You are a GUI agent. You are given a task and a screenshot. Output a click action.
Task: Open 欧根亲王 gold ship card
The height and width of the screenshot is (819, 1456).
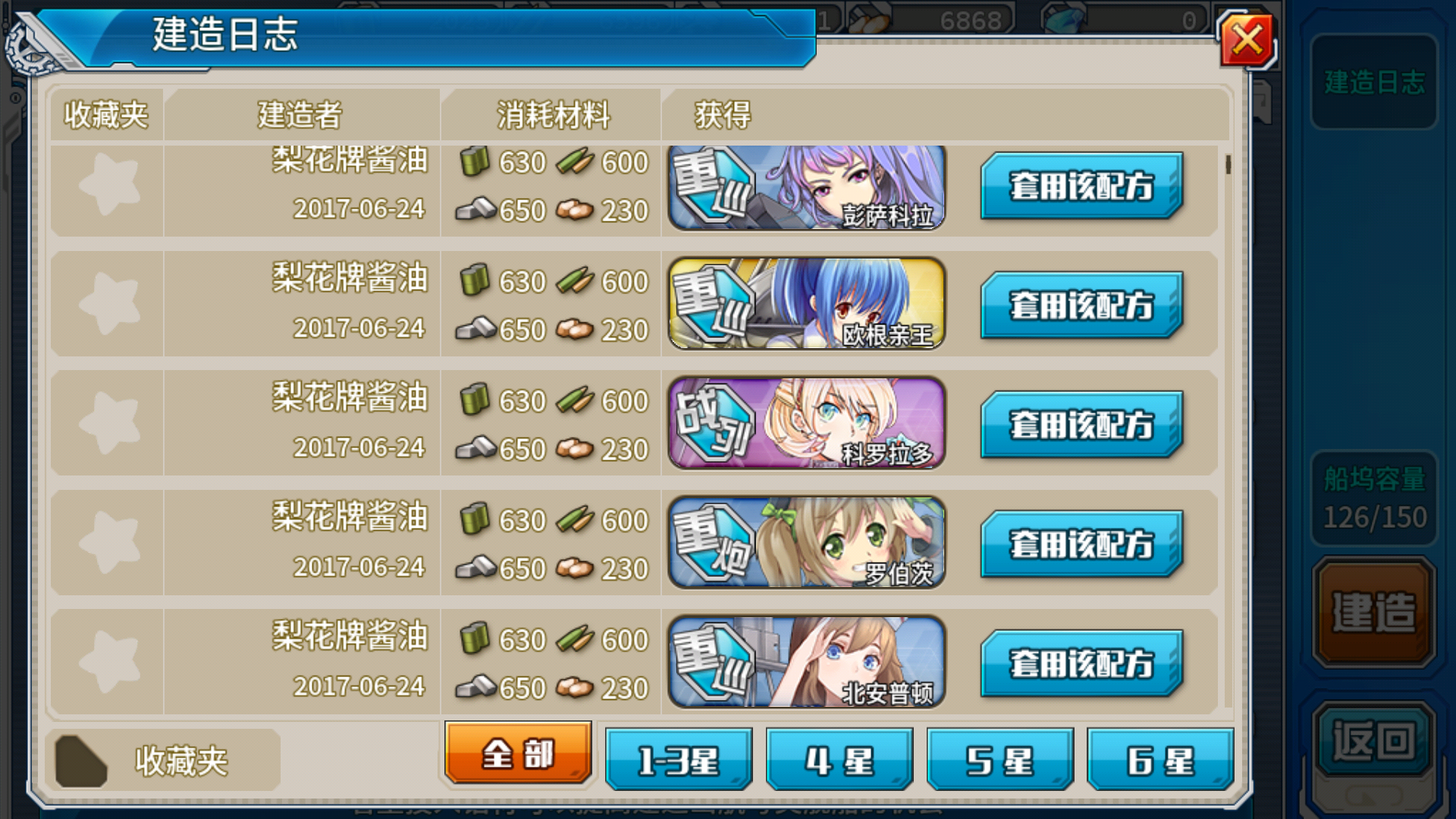tap(807, 303)
